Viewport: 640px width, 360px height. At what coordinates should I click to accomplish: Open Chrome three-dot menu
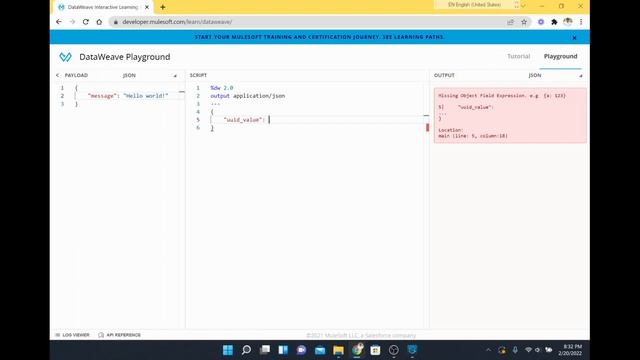click(581, 22)
